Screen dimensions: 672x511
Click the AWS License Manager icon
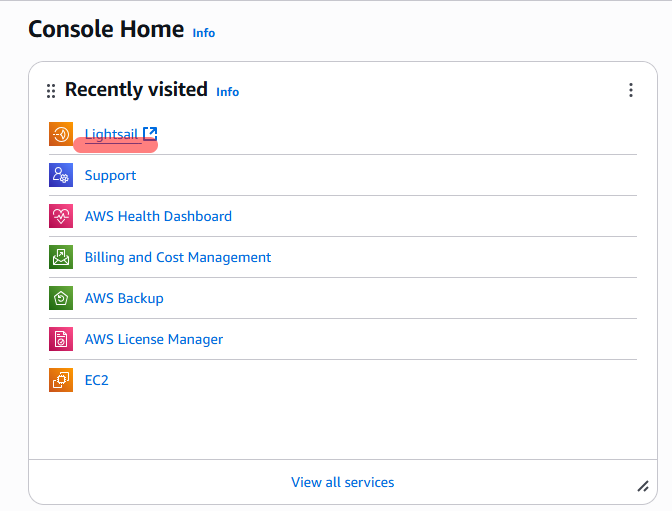61,339
